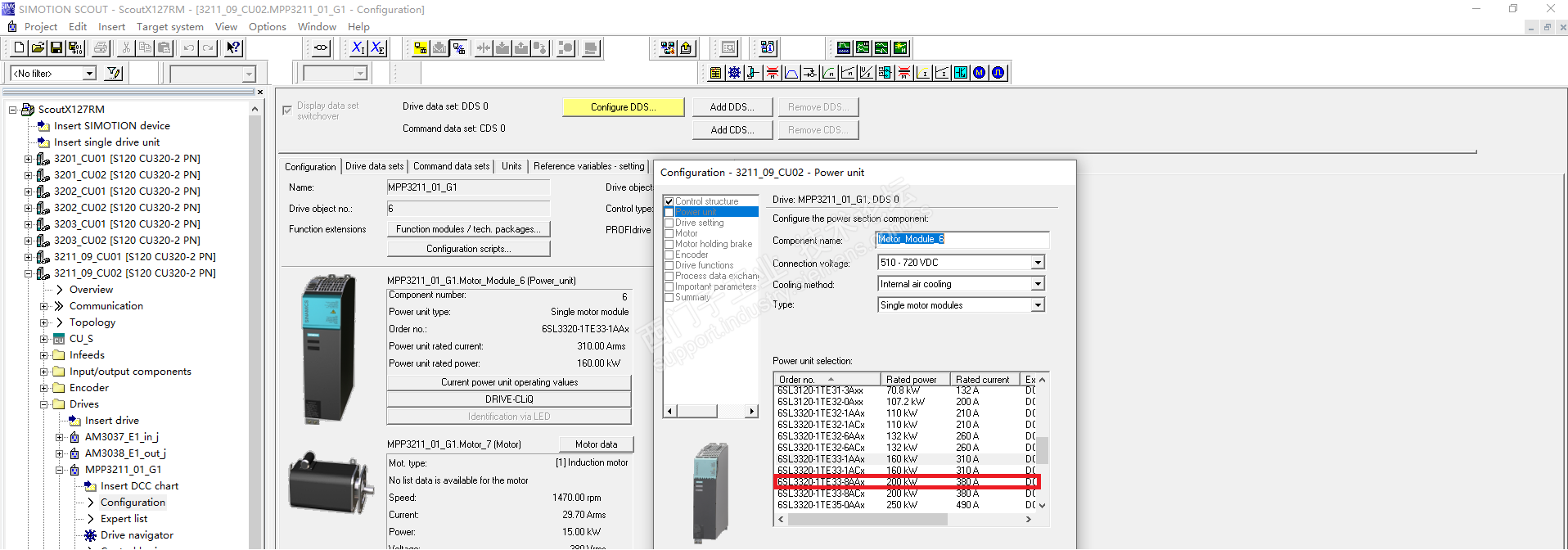This screenshot has height=550, width=1568.
Task: Check the Drive setting step checkbox
Action: [x=669, y=223]
